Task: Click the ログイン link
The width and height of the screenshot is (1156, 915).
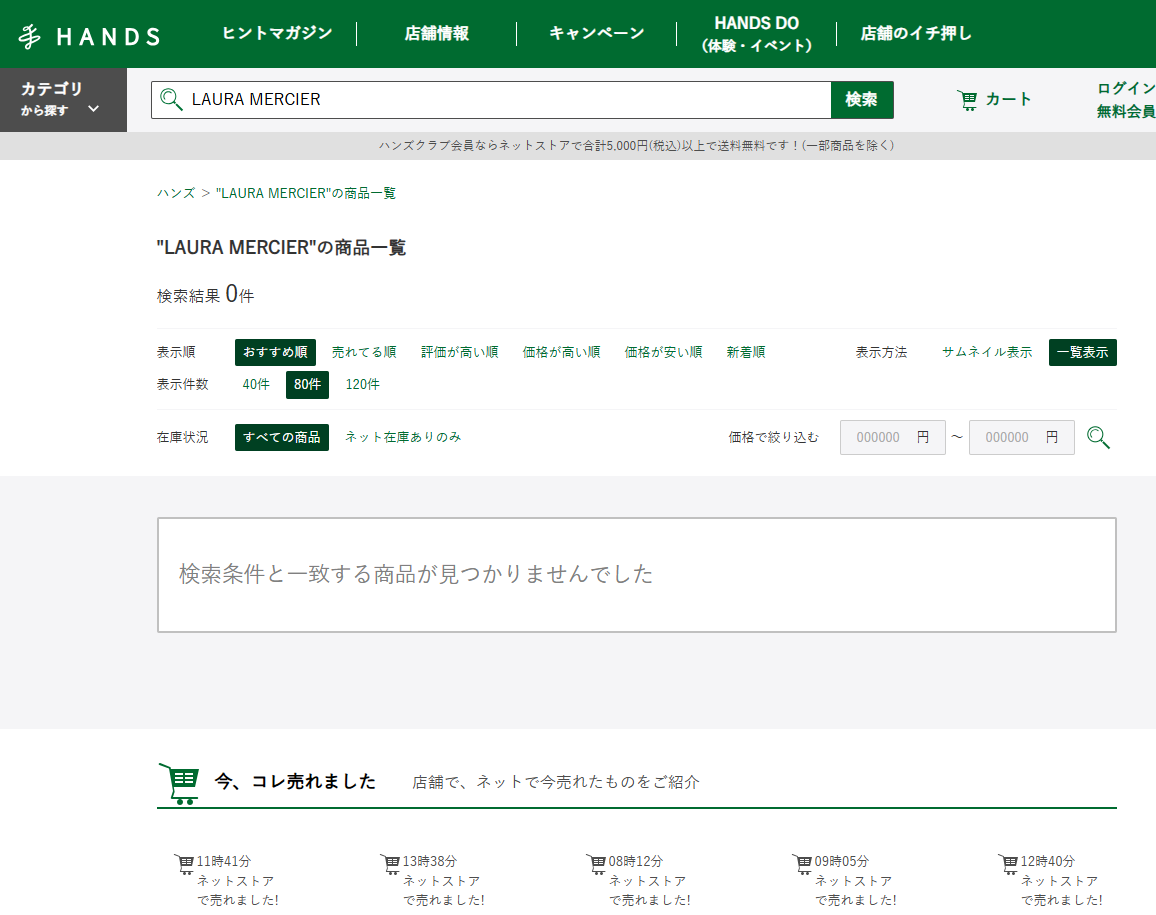Action: [1126, 88]
